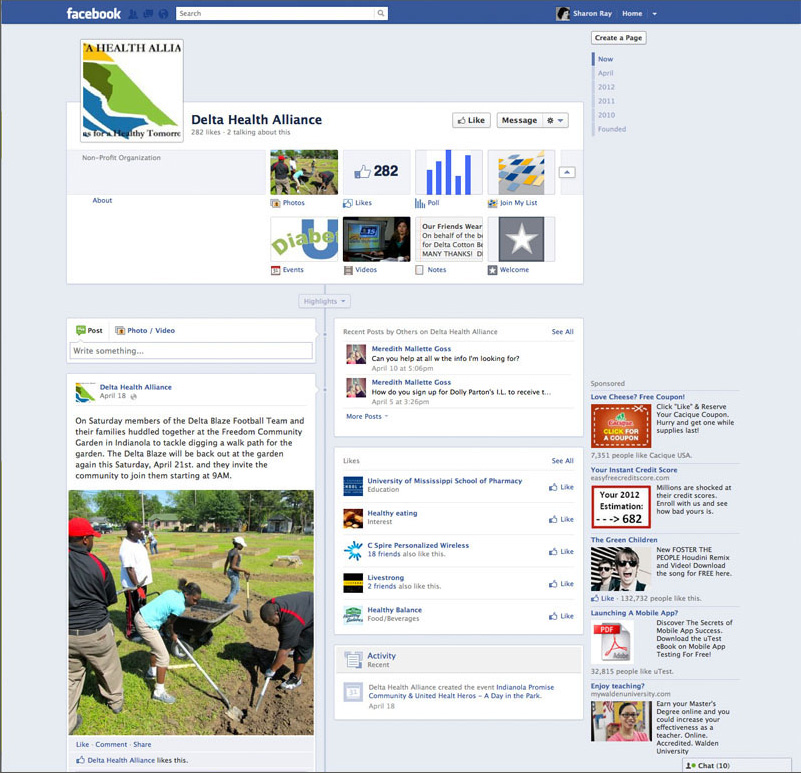Comment on the April 18 post
Viewport: 801px width, 774px height.
(x=111, y=744)
